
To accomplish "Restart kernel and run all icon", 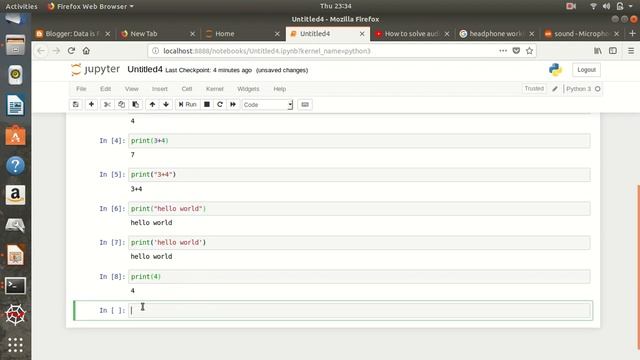I will [233, 104].
